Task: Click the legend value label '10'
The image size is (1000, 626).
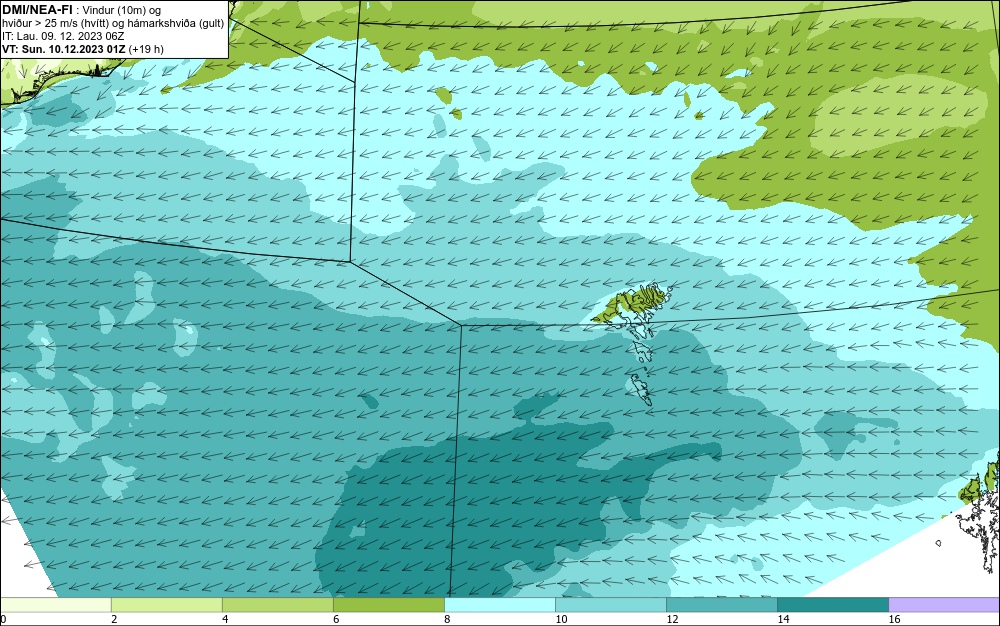Action: pos(561,619)
